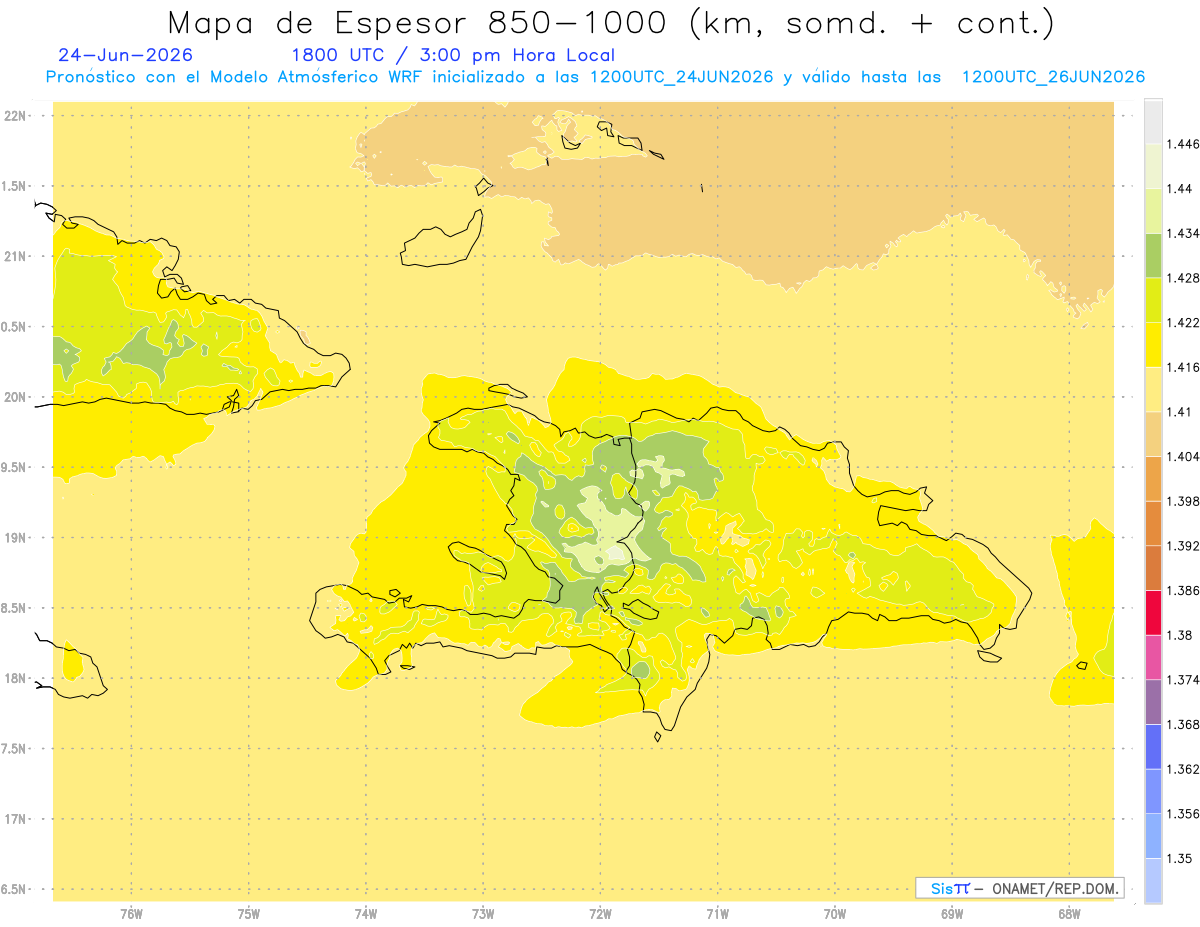Click the longitude label '69W'

point(952,914)
